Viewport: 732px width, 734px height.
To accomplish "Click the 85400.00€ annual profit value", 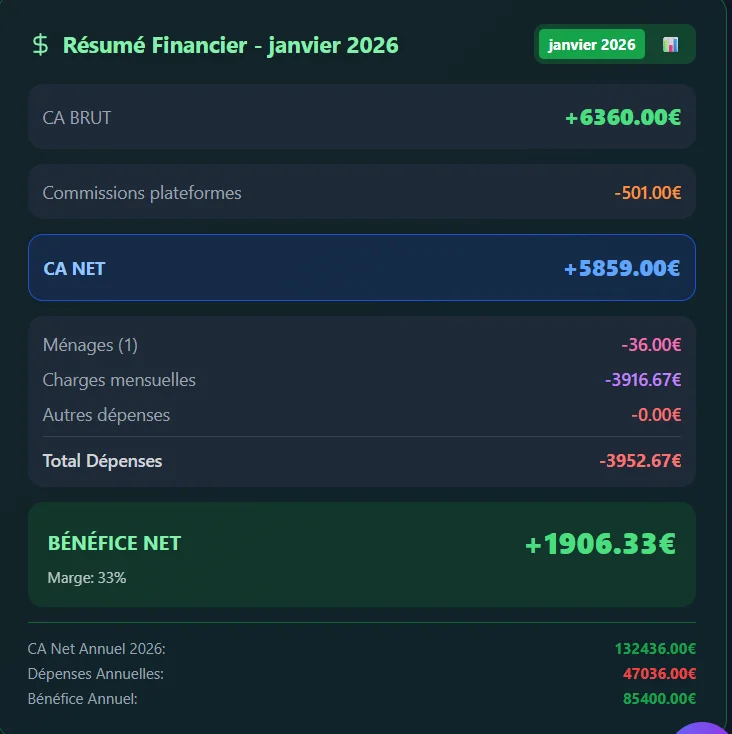I will [659, 698].
